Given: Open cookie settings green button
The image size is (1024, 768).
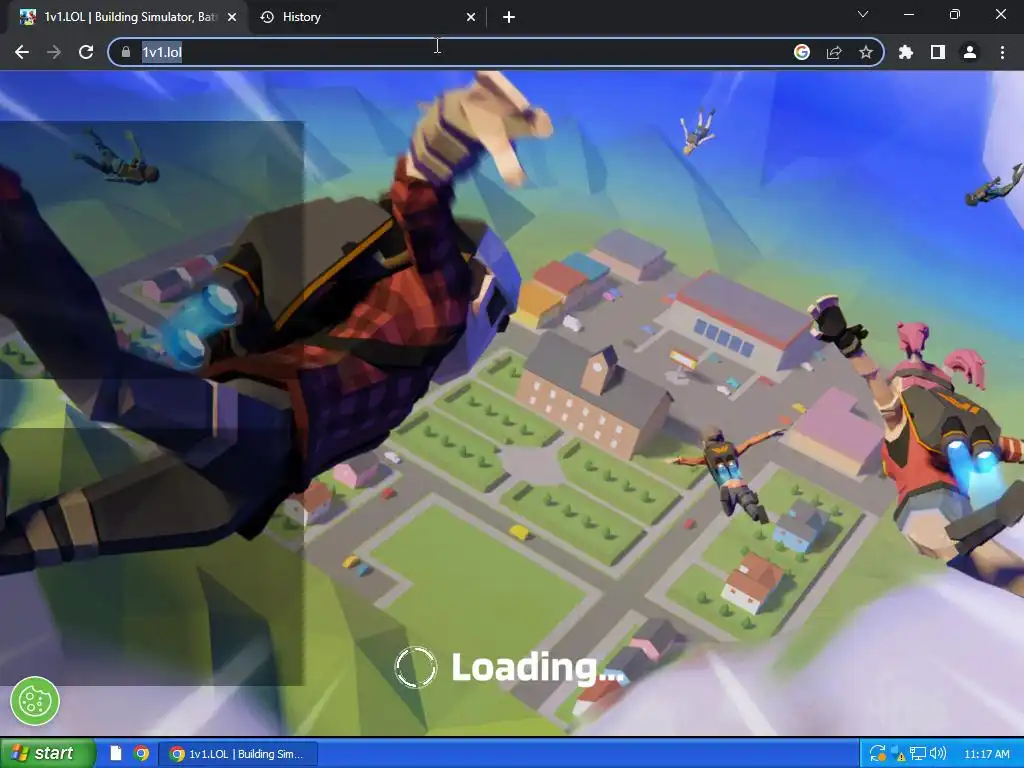Looking at the screenshot, I should [35, 701].
